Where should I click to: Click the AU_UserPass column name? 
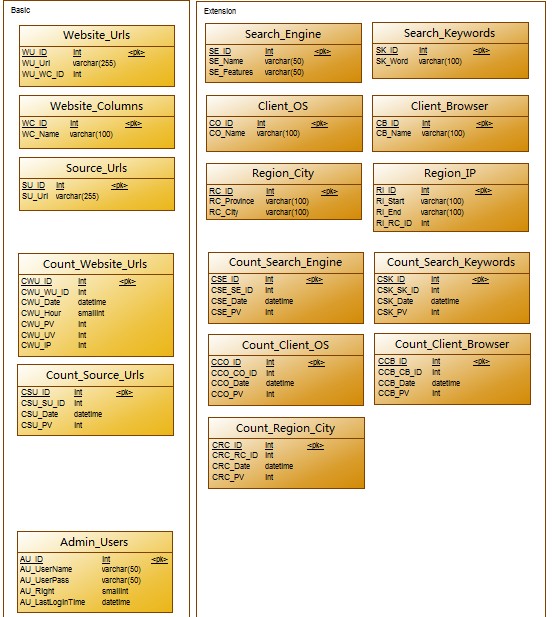point(44,580)
